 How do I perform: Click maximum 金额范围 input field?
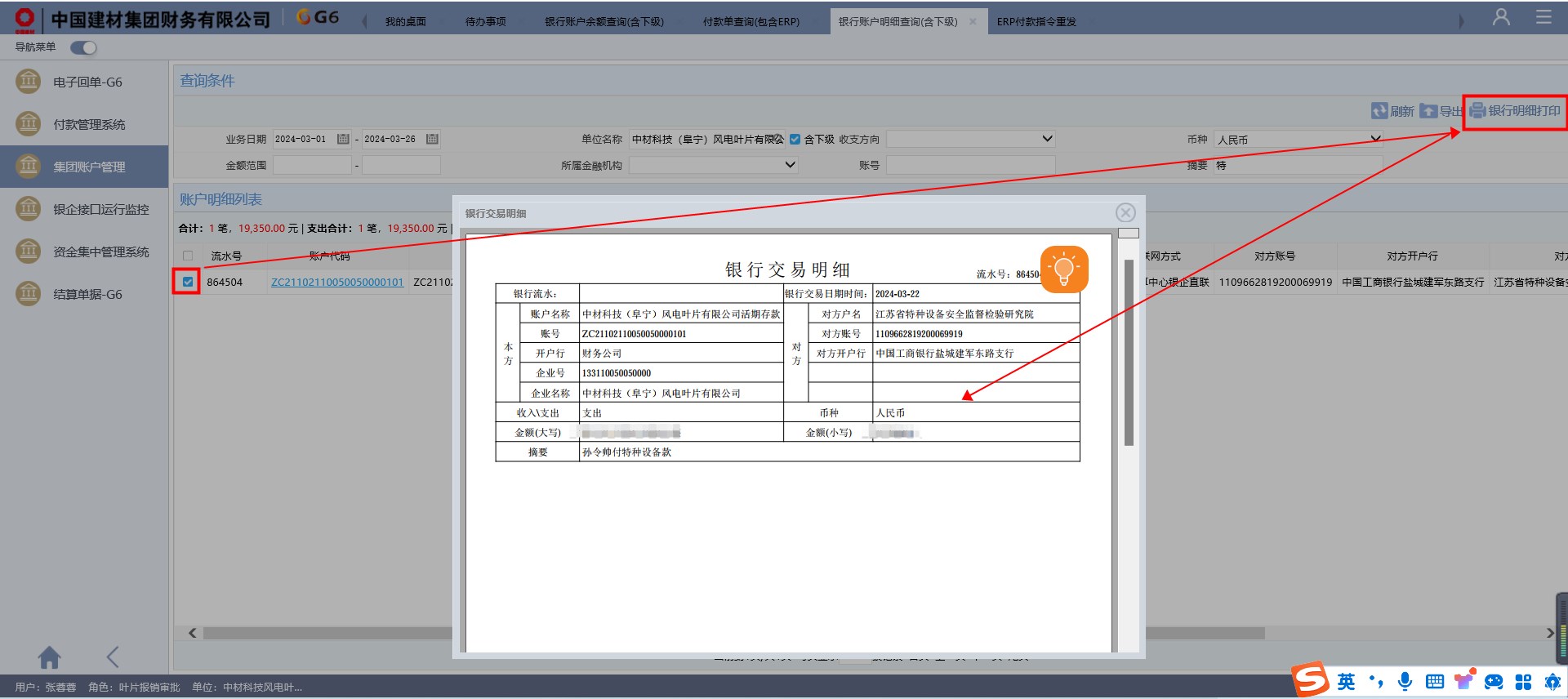click(x=401, y=165)
